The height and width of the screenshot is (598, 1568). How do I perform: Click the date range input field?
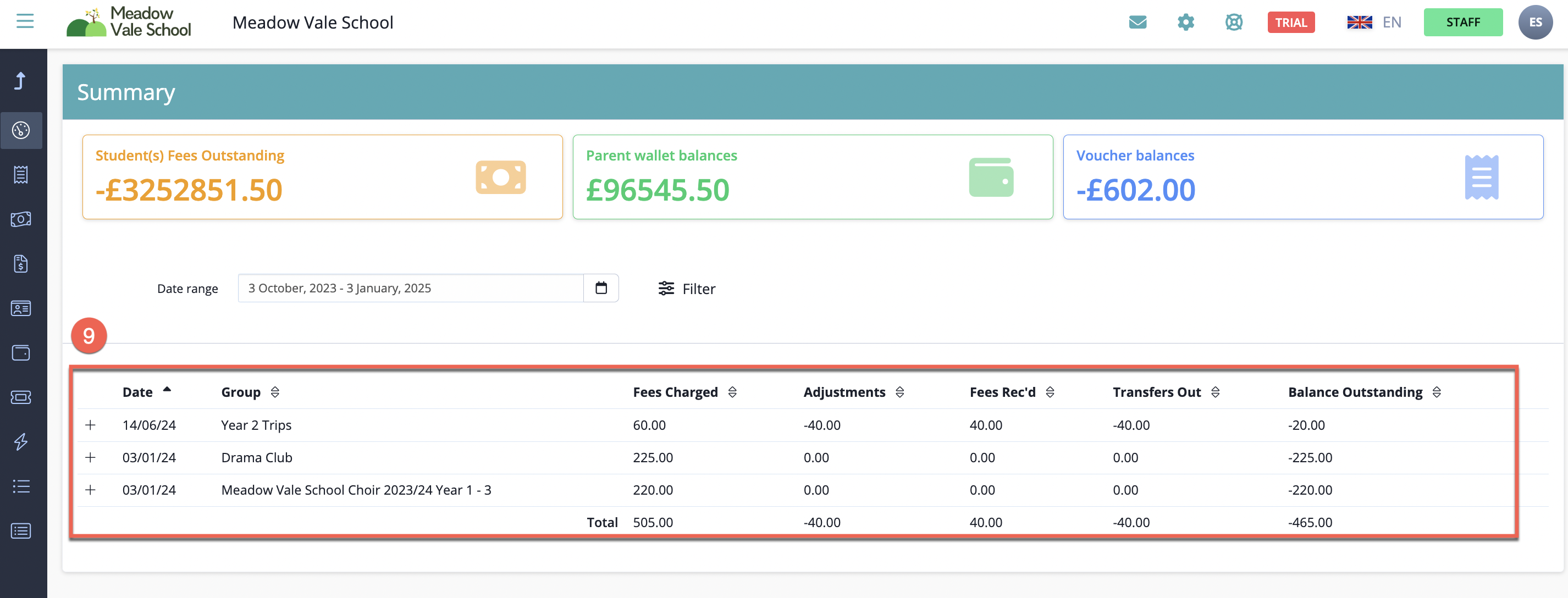[411, 288]
